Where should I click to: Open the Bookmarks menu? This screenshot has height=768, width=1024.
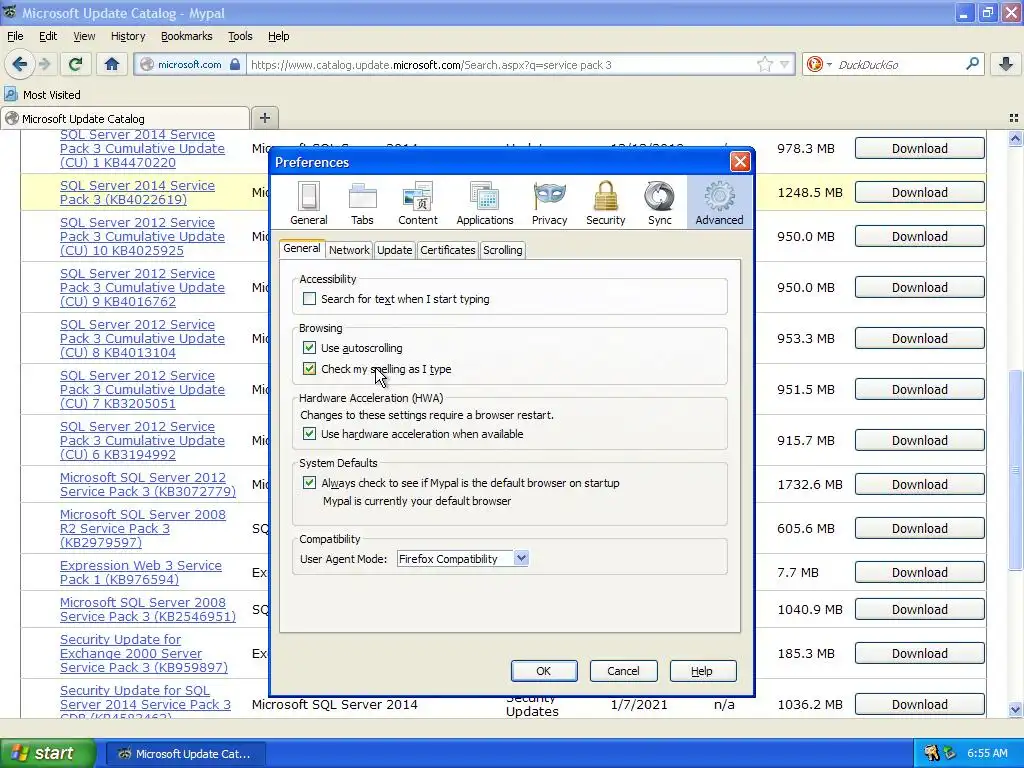(x=186, y=36)
